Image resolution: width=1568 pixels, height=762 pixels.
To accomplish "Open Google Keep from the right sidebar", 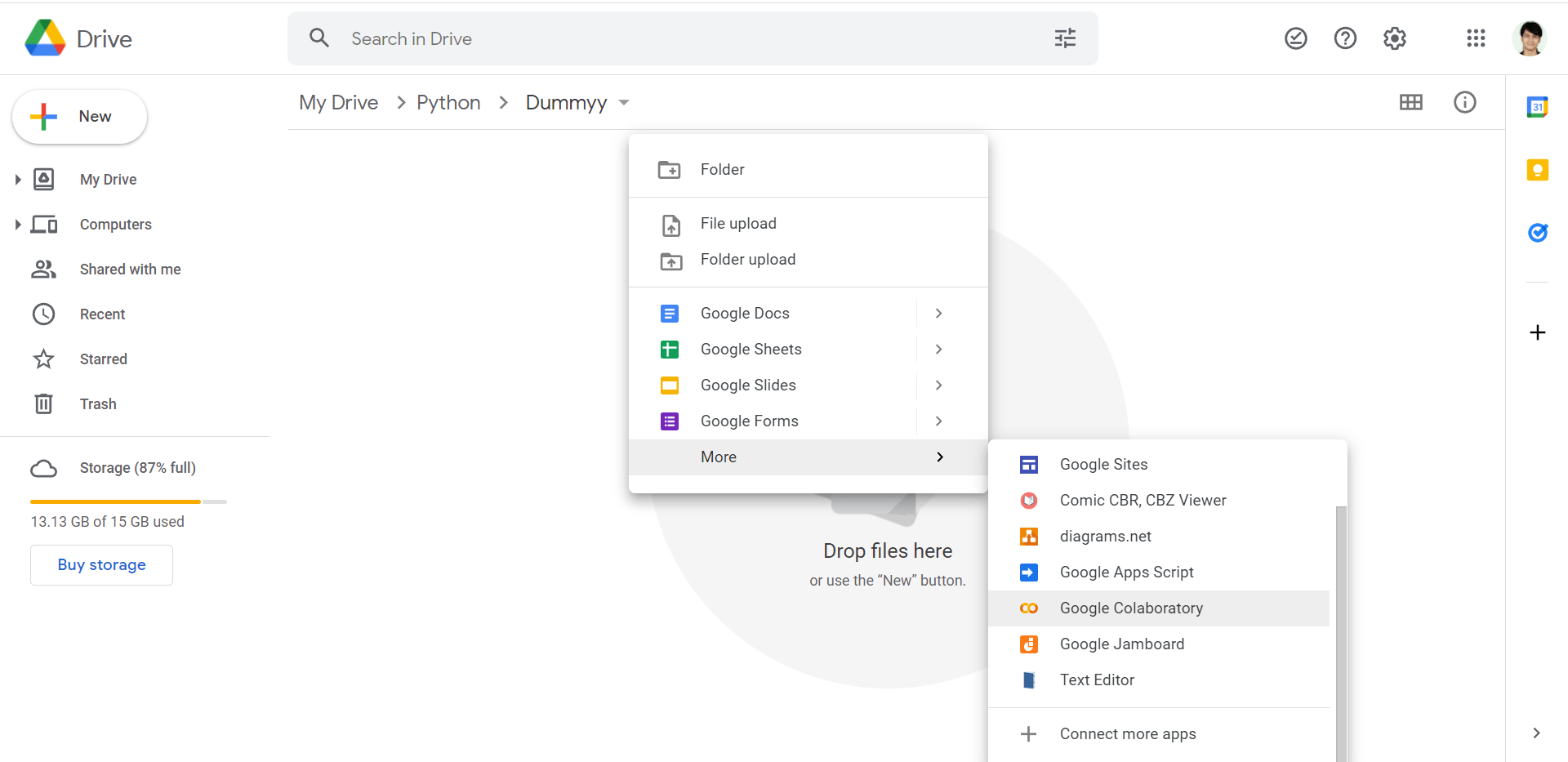I will 1538,170.
